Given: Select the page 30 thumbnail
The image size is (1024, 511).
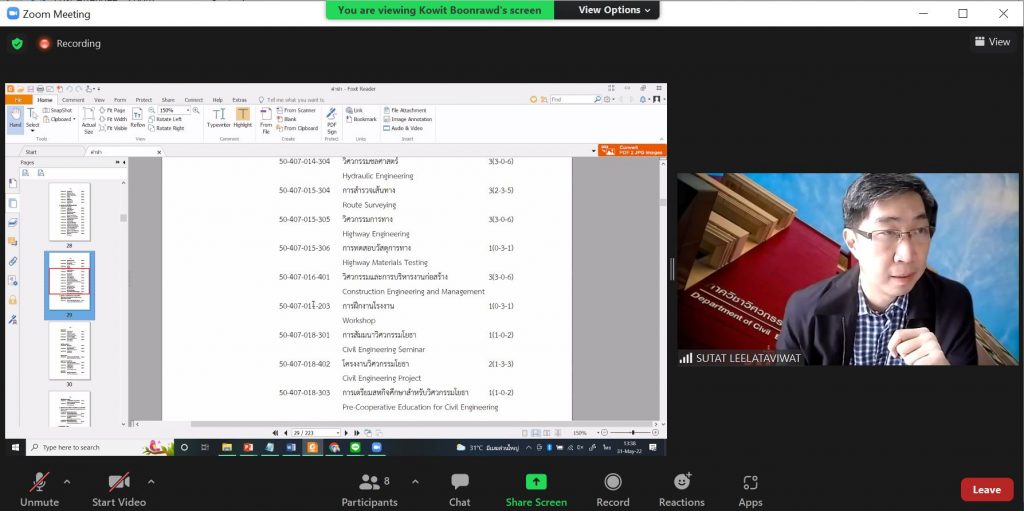Looking at the screenshot, I should coord(69,352).
